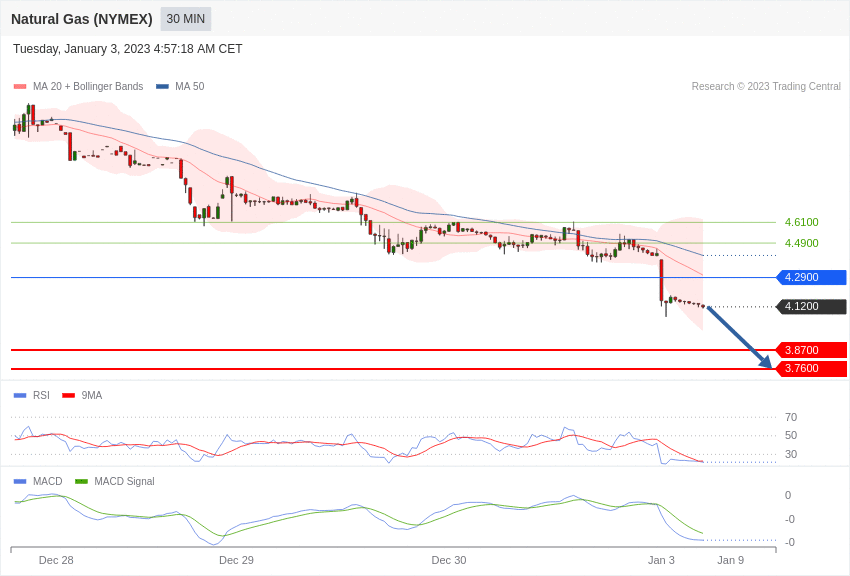Click the Dec 30 date label
The image size is (850, 576).
(449, 560)
